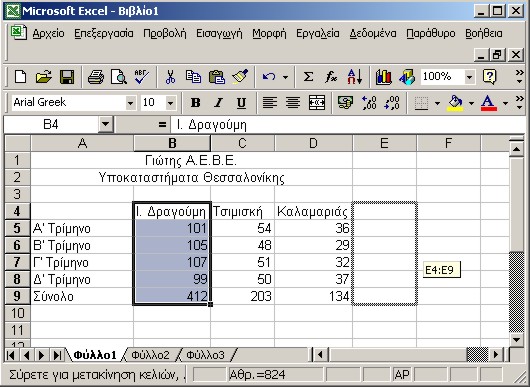Open the Fill Color paint bucket
The image size is (530, 387).
(x=455, y=102)
